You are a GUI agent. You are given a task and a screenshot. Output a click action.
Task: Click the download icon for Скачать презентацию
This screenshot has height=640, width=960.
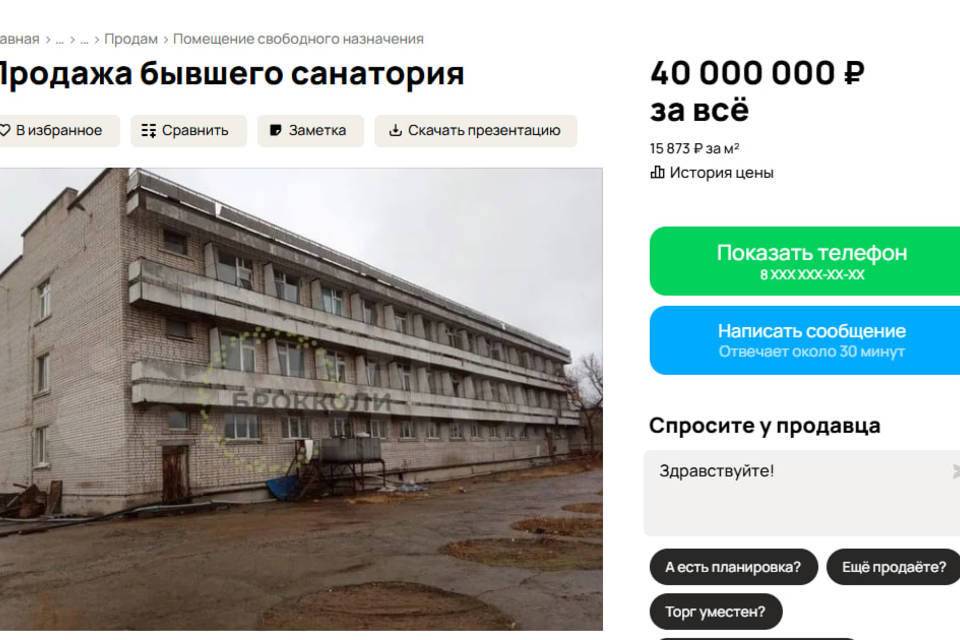point(396,130)
